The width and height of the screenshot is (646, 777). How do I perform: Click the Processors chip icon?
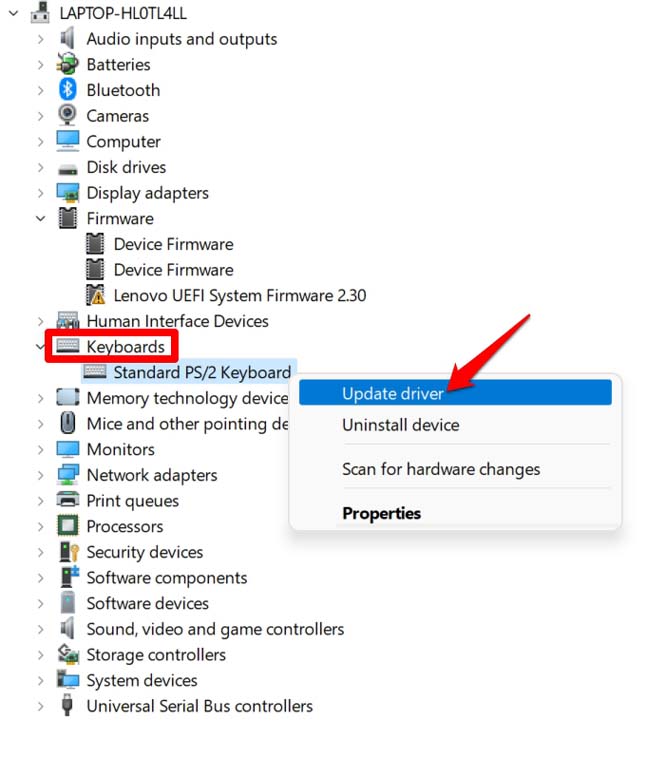point(68,526)
